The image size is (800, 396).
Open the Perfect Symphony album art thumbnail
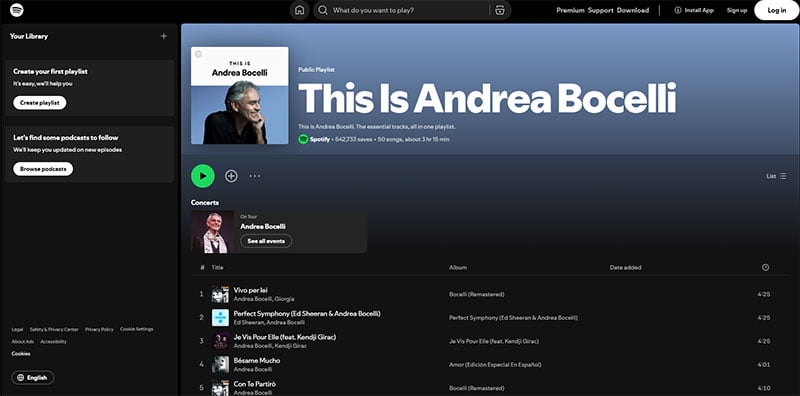pyautogui.click(x=220, y=317)
